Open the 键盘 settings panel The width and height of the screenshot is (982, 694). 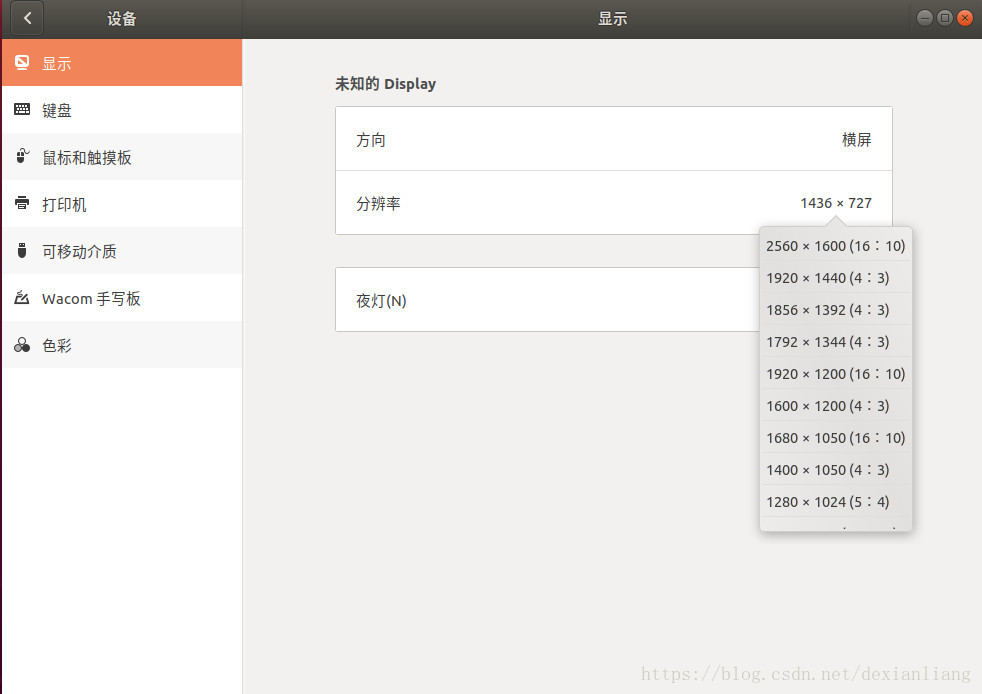122,110
